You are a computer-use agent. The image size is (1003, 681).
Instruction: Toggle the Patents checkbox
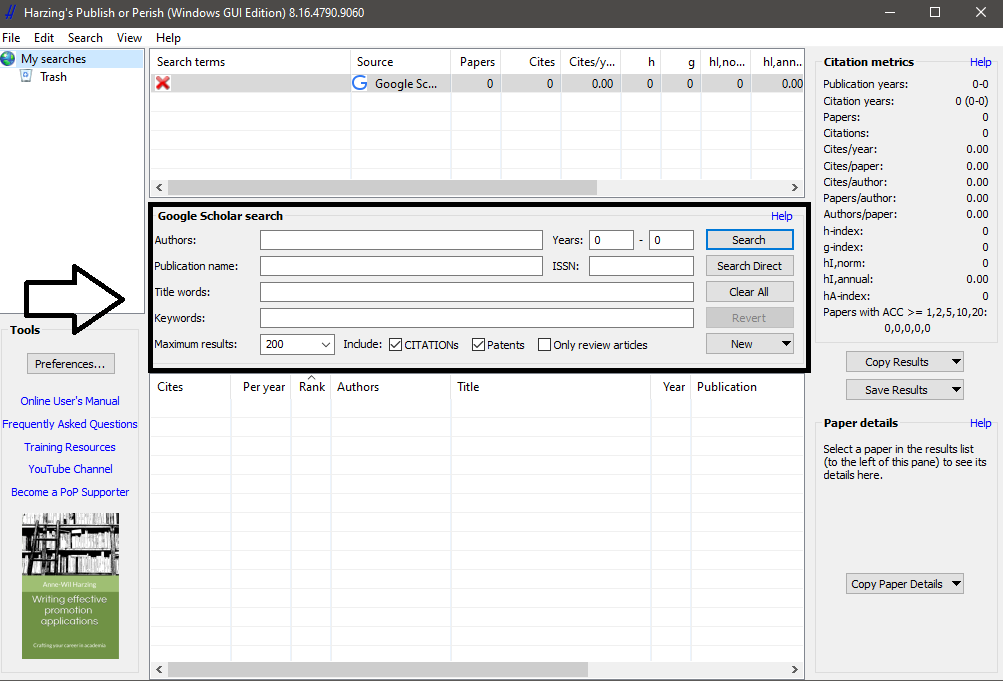click(478, 345)
